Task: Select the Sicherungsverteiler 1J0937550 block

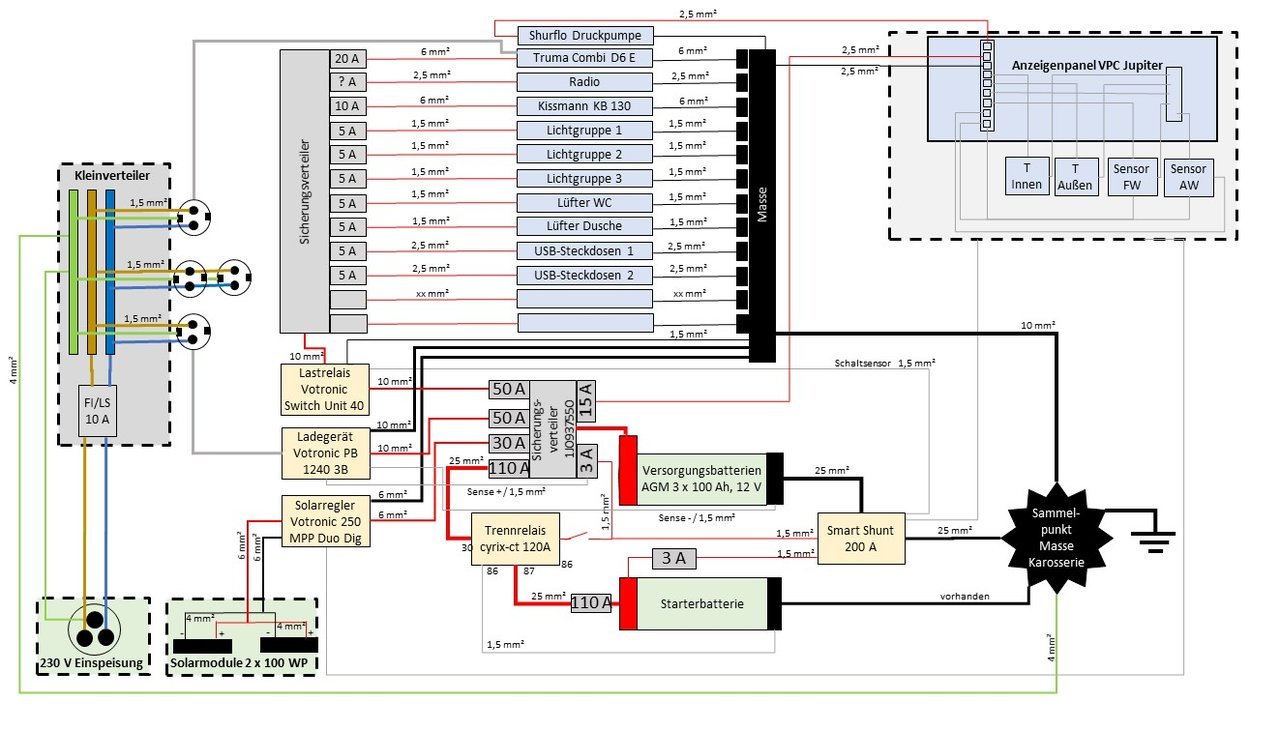Action: pos(552,428)
